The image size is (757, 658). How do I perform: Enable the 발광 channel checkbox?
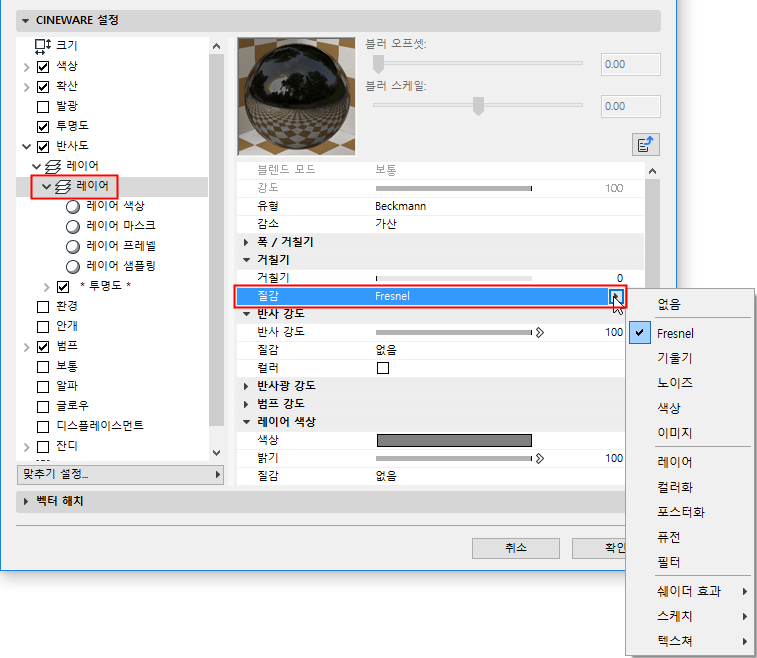tap(43, 107)
